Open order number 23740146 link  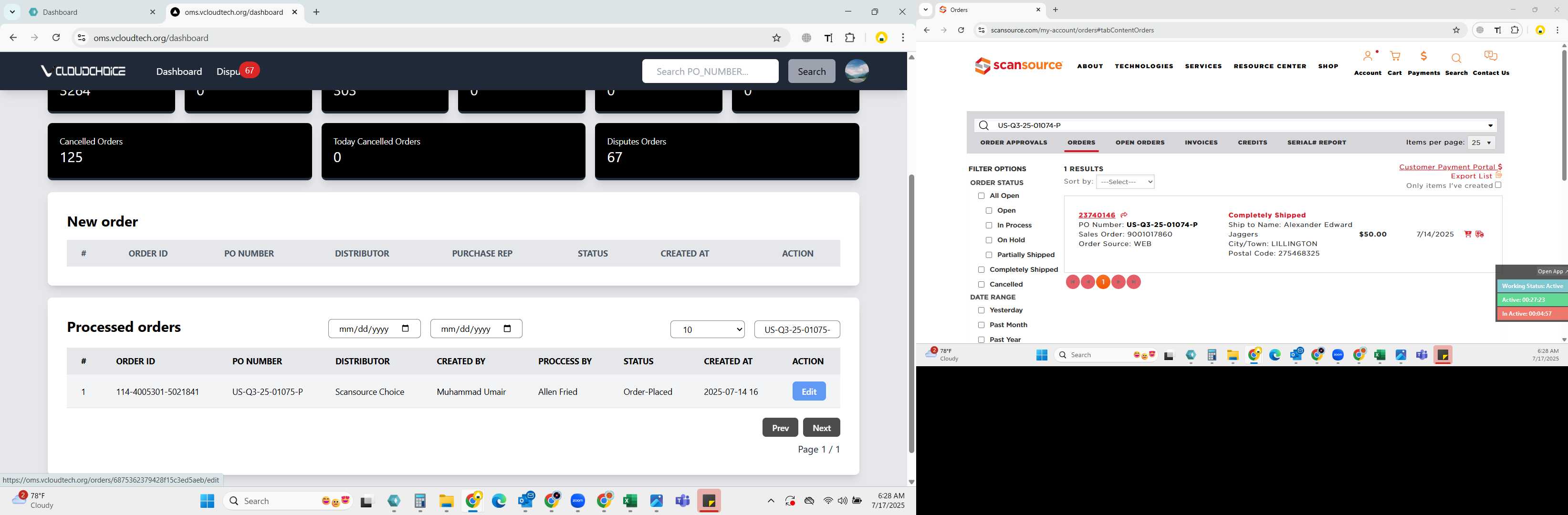pyautogui.click(x=1096, y=215)
